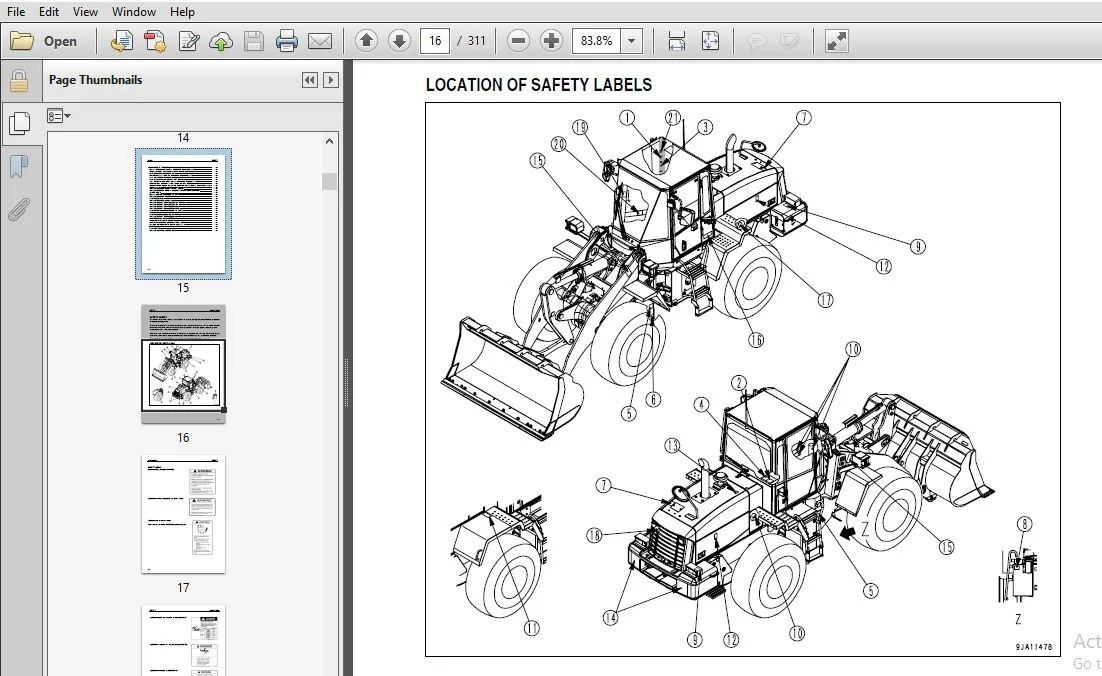Click the thumbnails scrollbar thumb

click(329, 181)
